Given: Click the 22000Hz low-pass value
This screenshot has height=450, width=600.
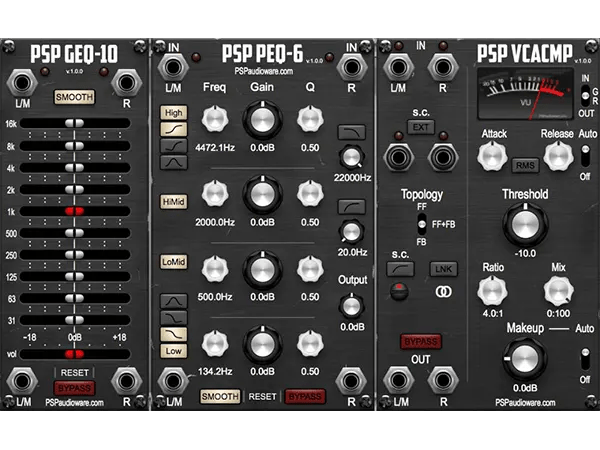Looking at the screenshot, I should click(352, 178).
